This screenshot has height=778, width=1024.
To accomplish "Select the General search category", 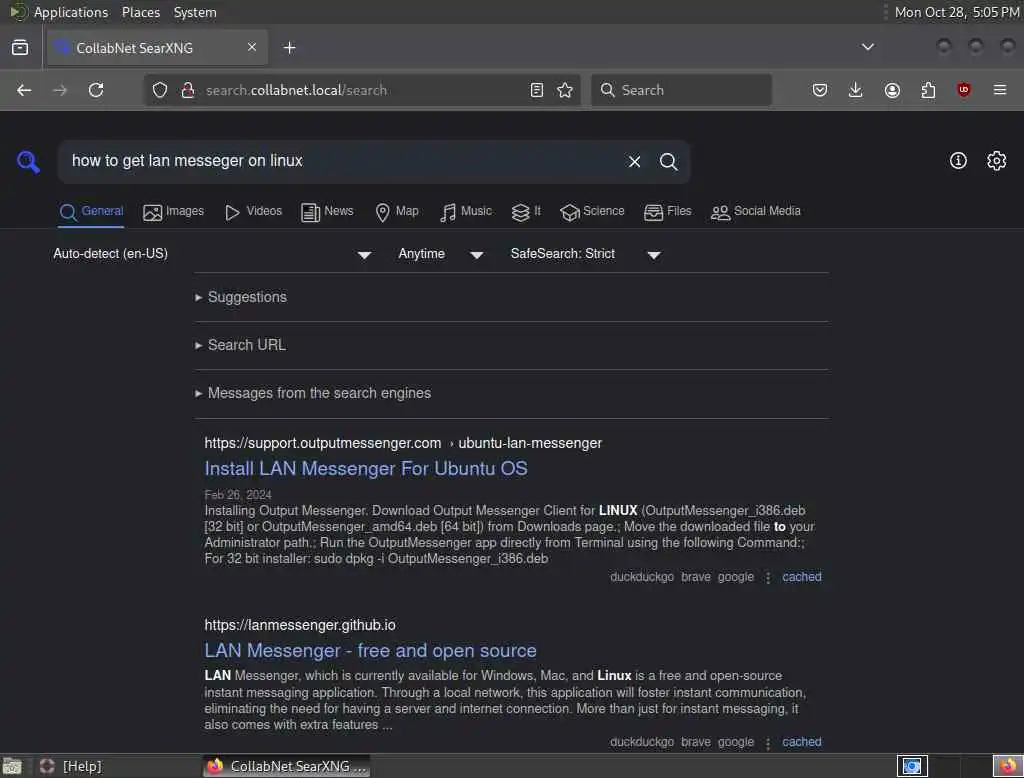I will click(x=91, y=212).
